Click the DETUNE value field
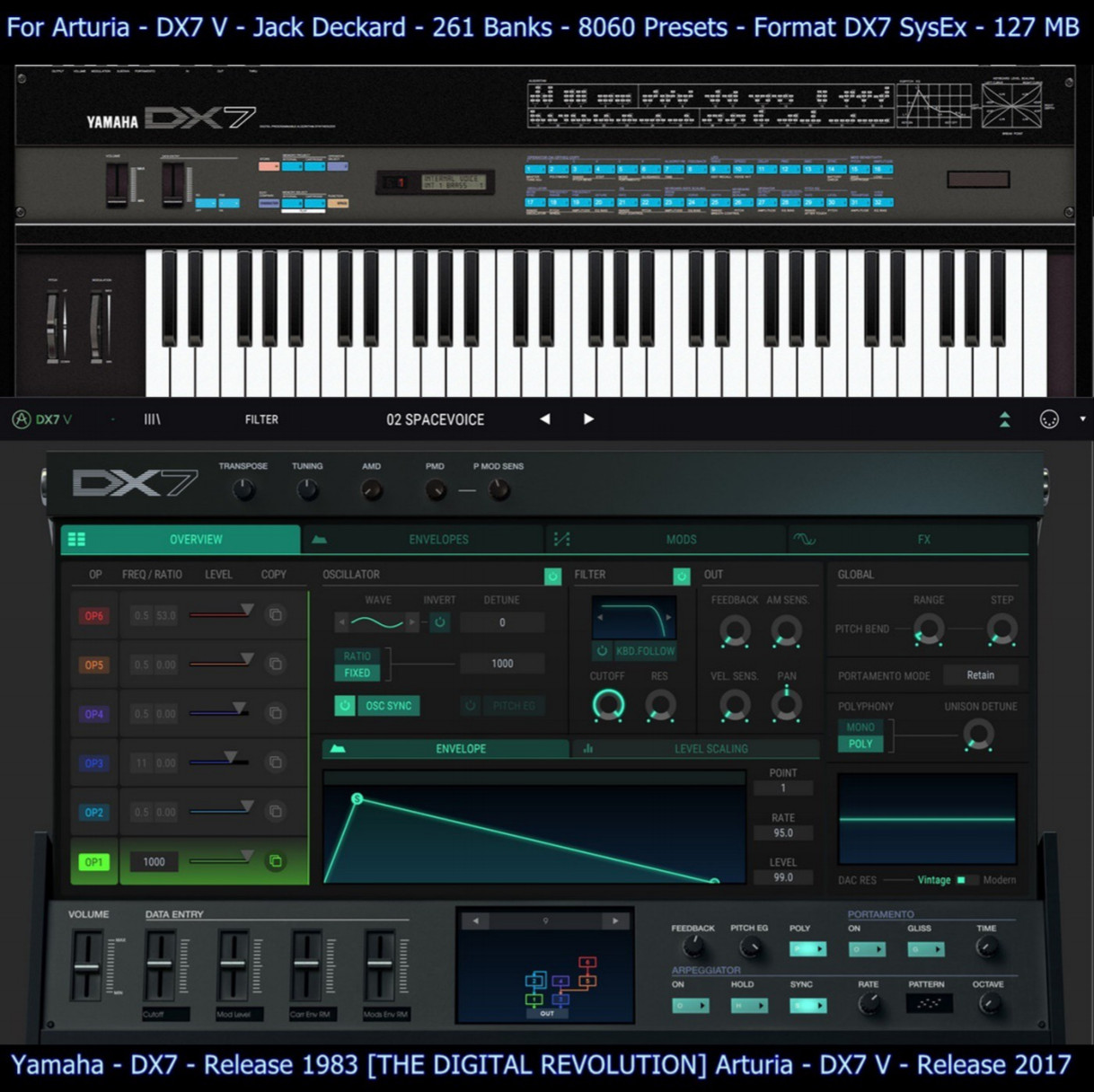The image size is (1094, 1092). [502, 622]
